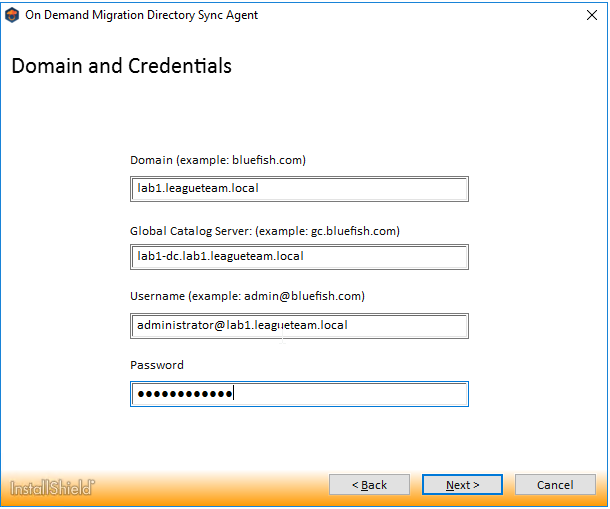The width and height of the screenshot is (610, 509).
Task: Go back with the Back button
Action: coord(369,484)
